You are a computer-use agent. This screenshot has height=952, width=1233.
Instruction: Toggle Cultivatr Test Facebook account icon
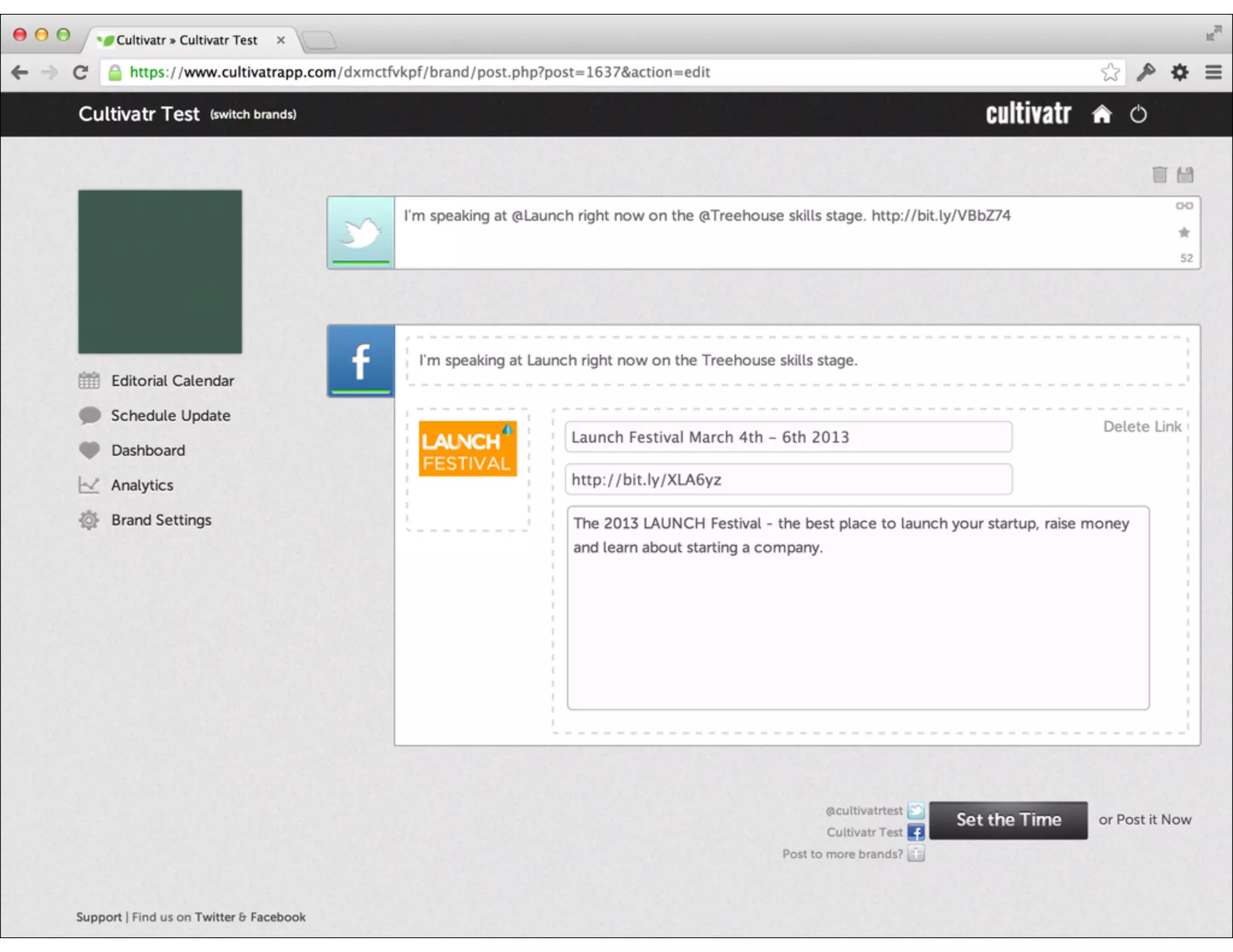tap(916, 832)
